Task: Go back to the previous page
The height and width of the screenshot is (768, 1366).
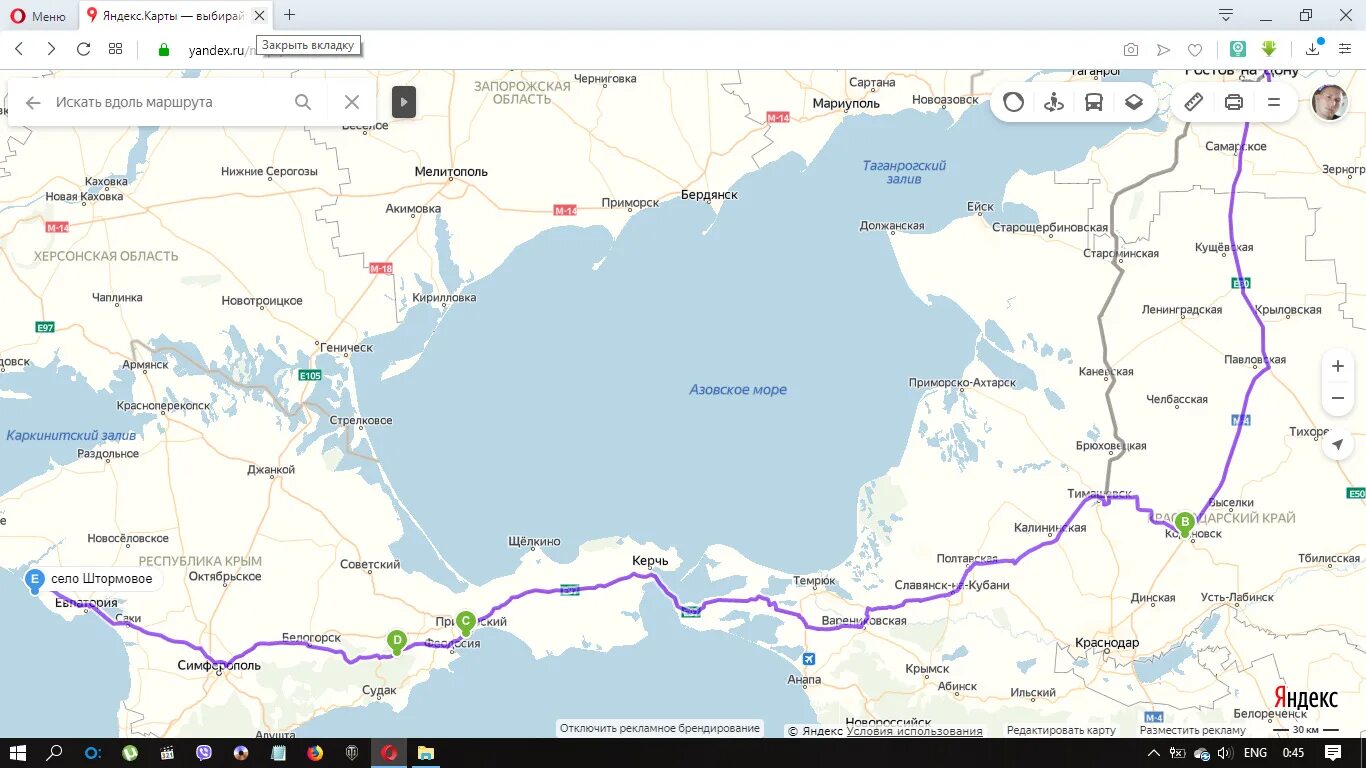Action: pos(19,49)
